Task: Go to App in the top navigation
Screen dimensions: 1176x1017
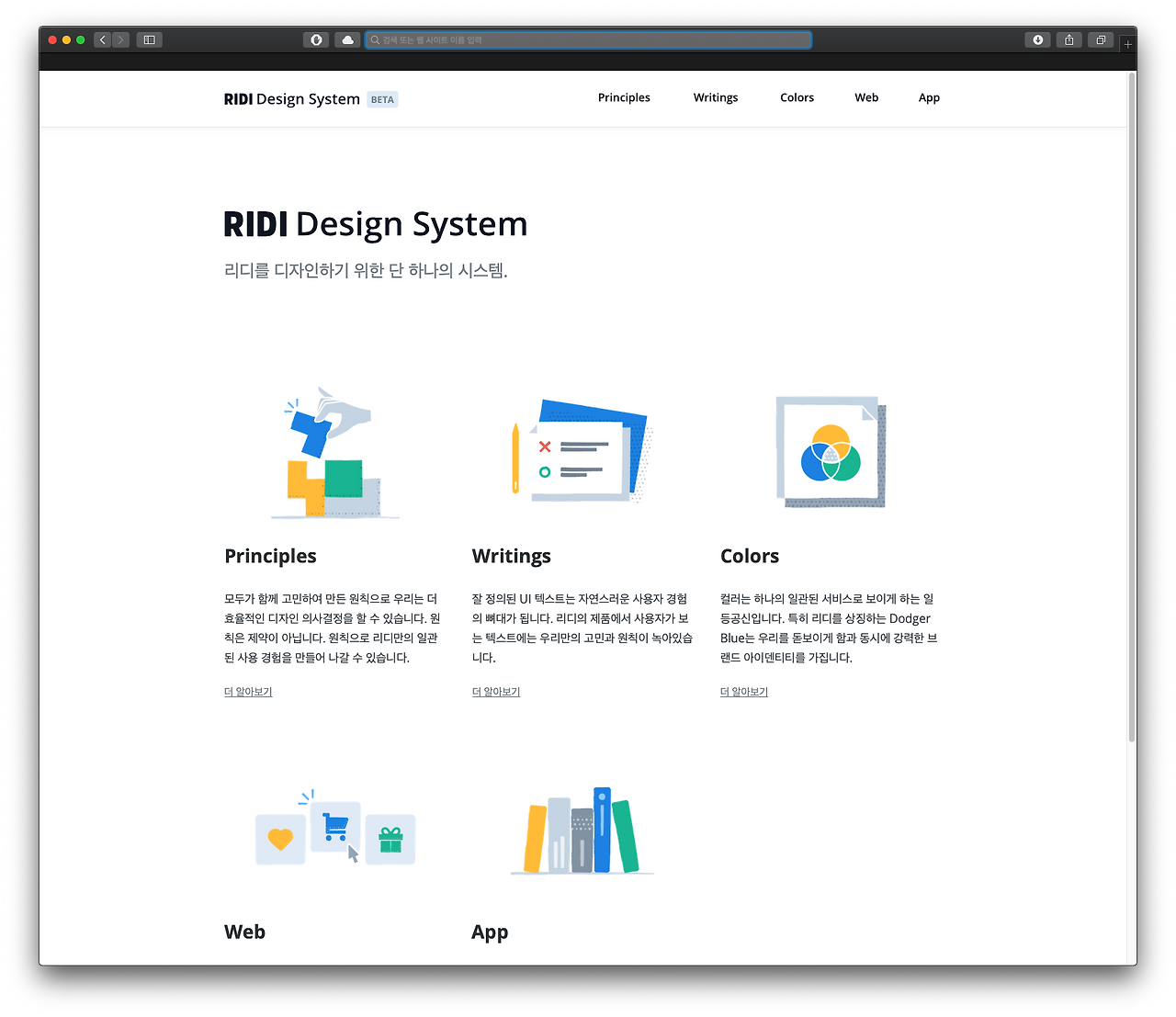Action: pyautogui.click(x=929, y=97)
